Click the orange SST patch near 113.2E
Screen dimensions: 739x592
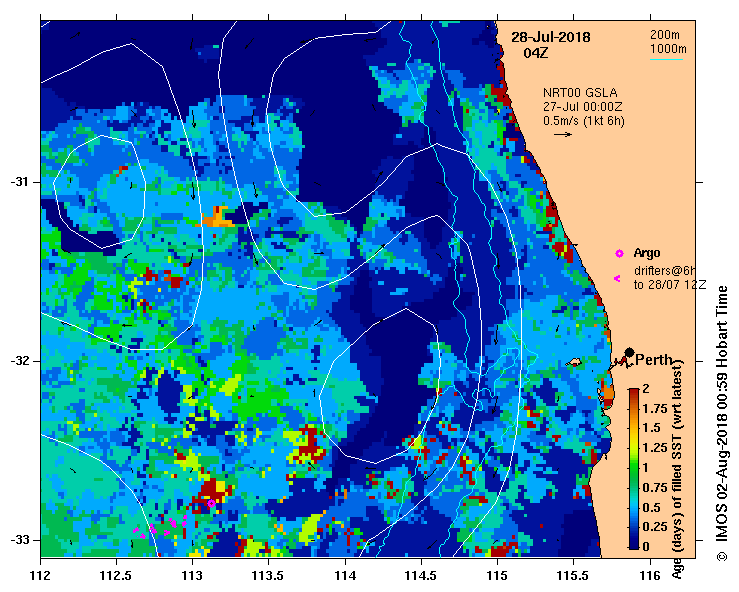[217, 217]
